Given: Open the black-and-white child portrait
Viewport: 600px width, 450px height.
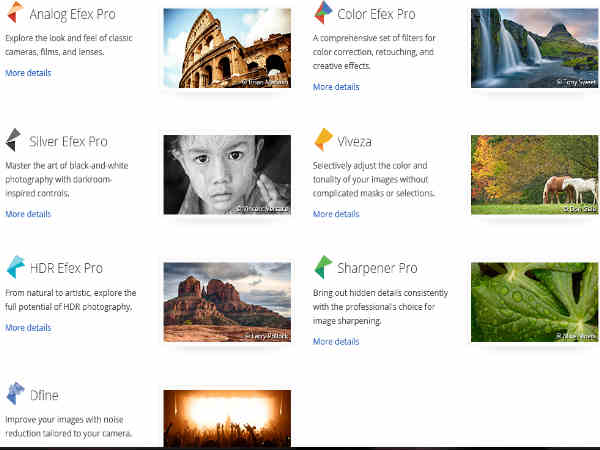Looking at the screenshot, I should (x=227, y=174).
